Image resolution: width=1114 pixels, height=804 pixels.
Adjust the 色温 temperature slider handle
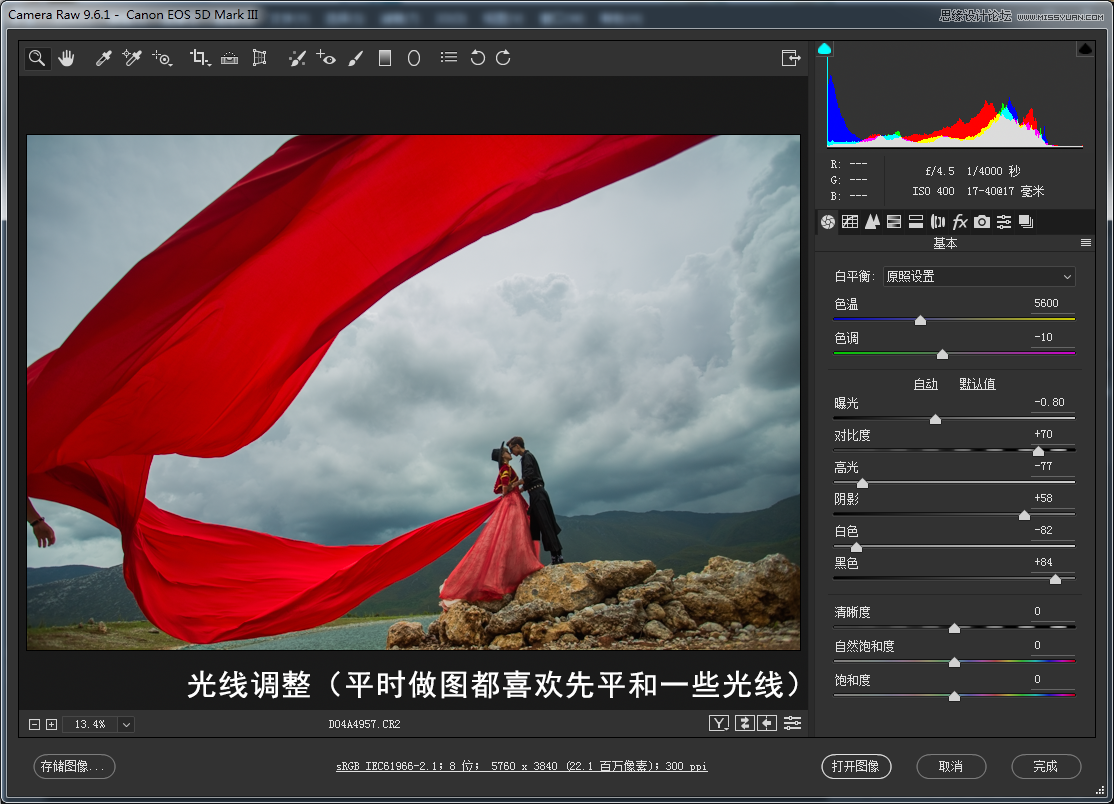point(920,320)
